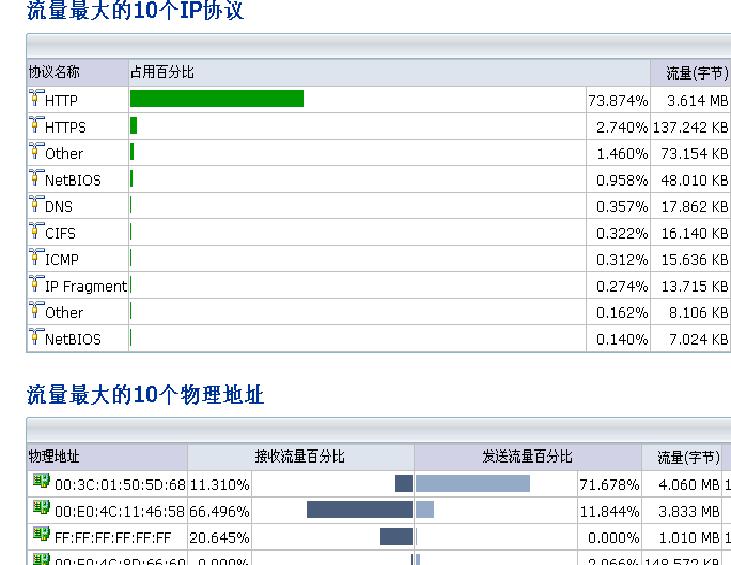Click the ICMP protocol icon
Screen dimensions: 731x565
[x=37, y=257]
